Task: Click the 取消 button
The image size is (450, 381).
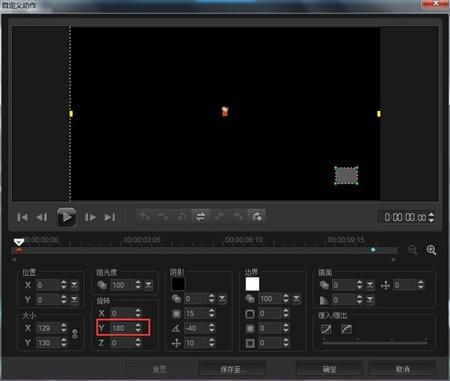Action: 403,369
